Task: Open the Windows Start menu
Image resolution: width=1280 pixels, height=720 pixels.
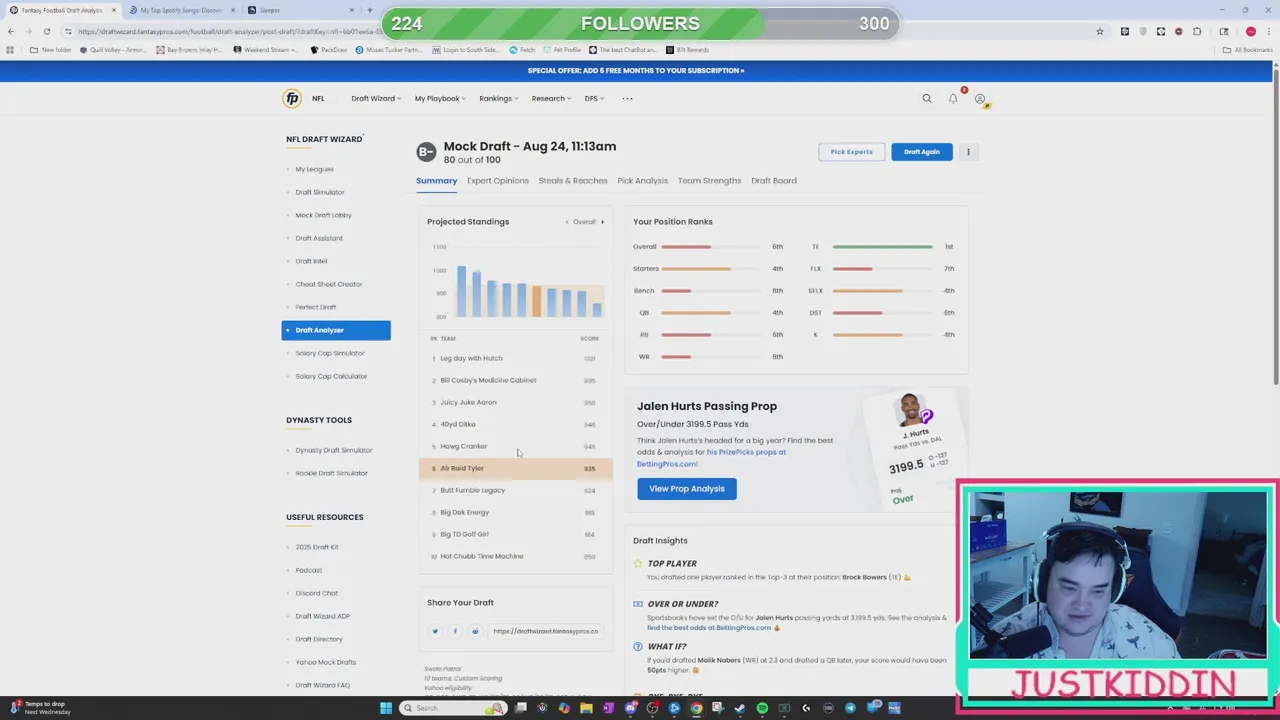Action: pos(386,708)
